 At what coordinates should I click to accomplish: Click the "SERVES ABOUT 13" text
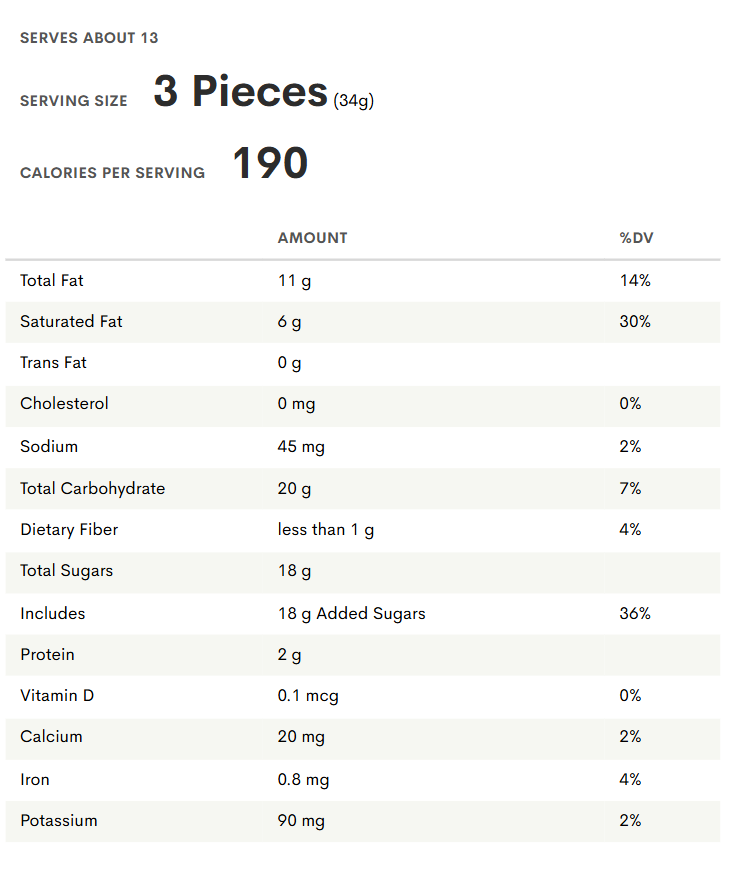pos(89,38)
